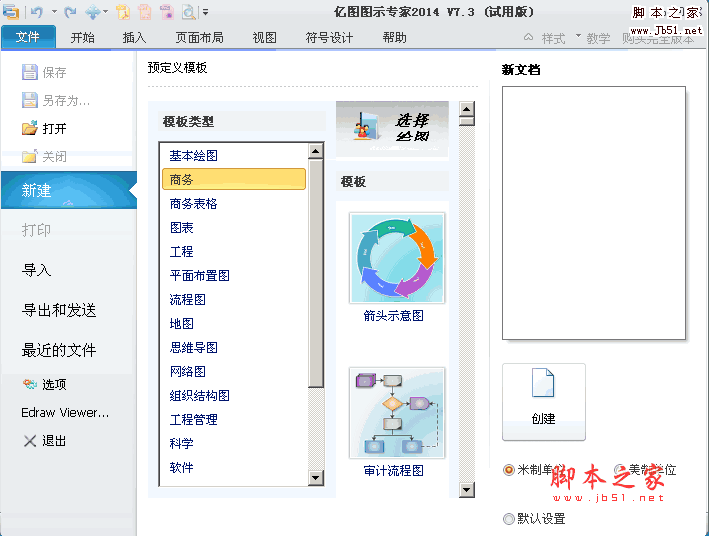Click template type list scroll down arrow
This screenshot has height=536, width=709.
coord(316,478)
